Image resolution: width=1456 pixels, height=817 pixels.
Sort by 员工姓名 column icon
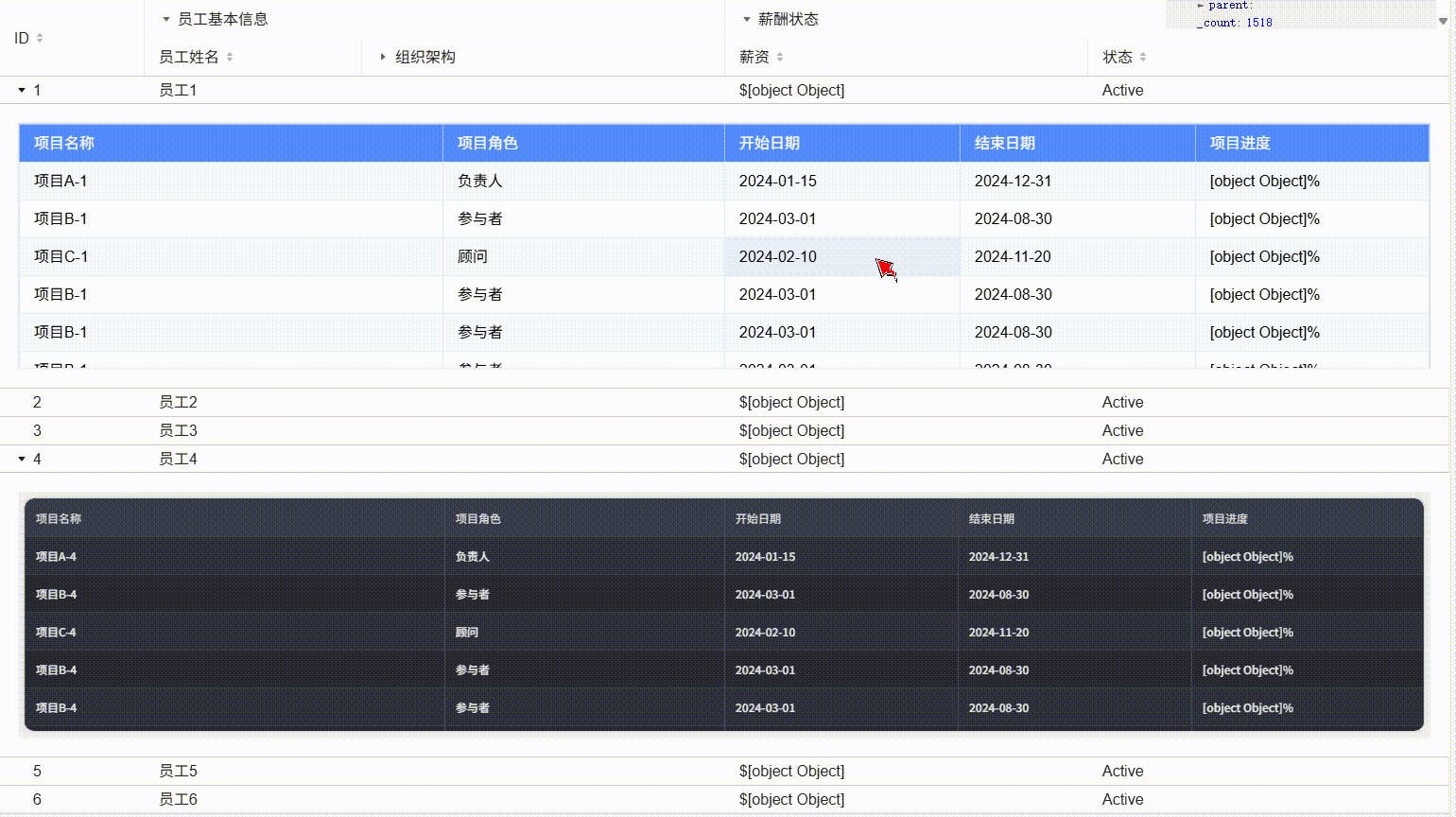click(230, 57)
